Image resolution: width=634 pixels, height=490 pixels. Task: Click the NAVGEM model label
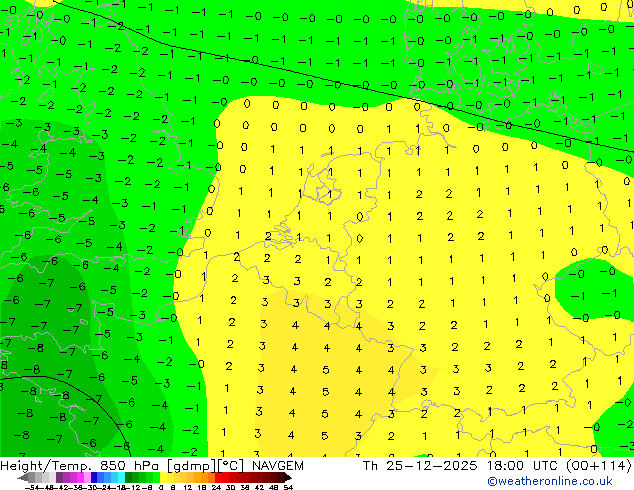coord(278,466)
